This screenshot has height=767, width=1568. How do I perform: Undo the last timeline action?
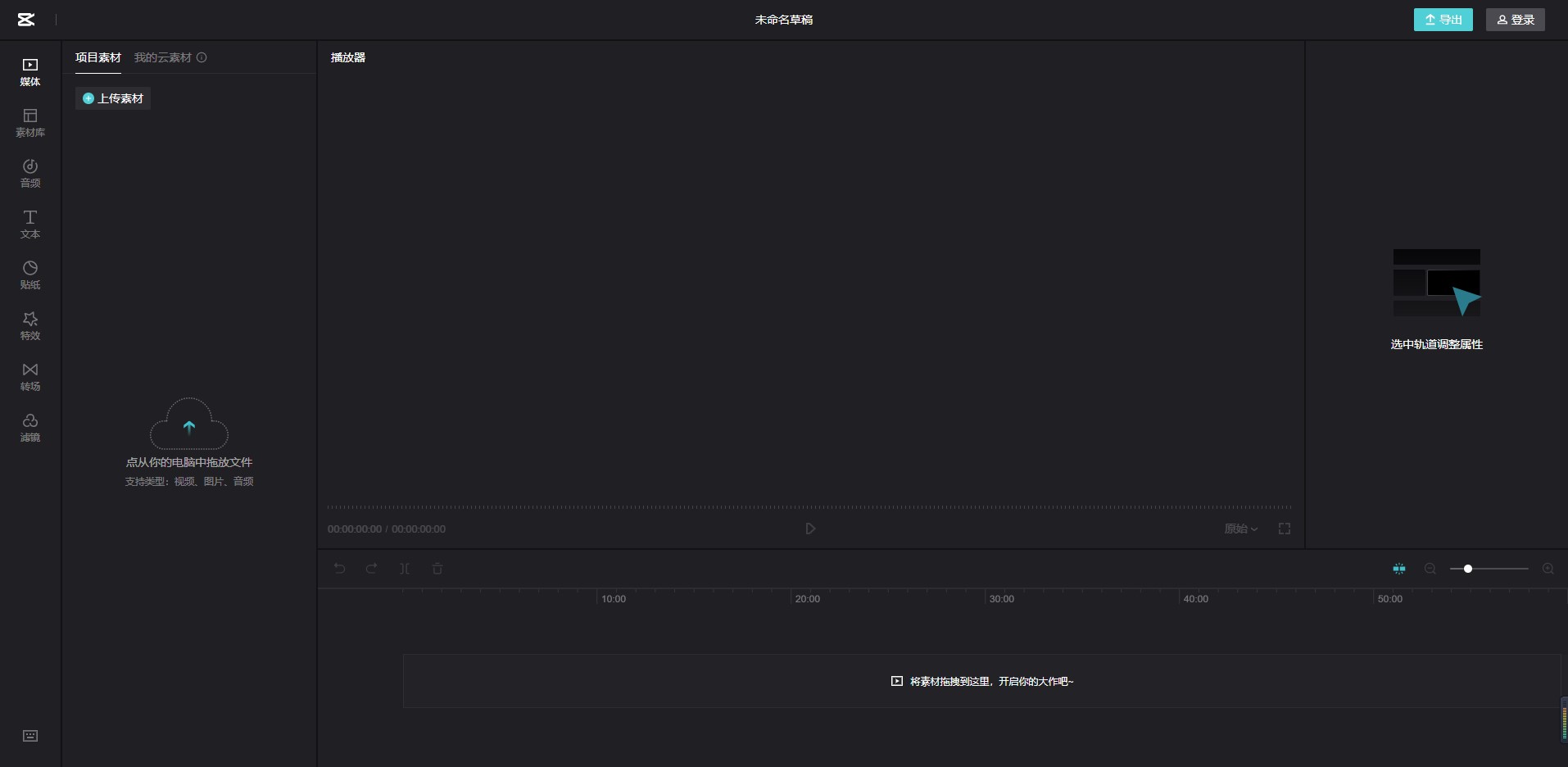(x=340, y=569)
